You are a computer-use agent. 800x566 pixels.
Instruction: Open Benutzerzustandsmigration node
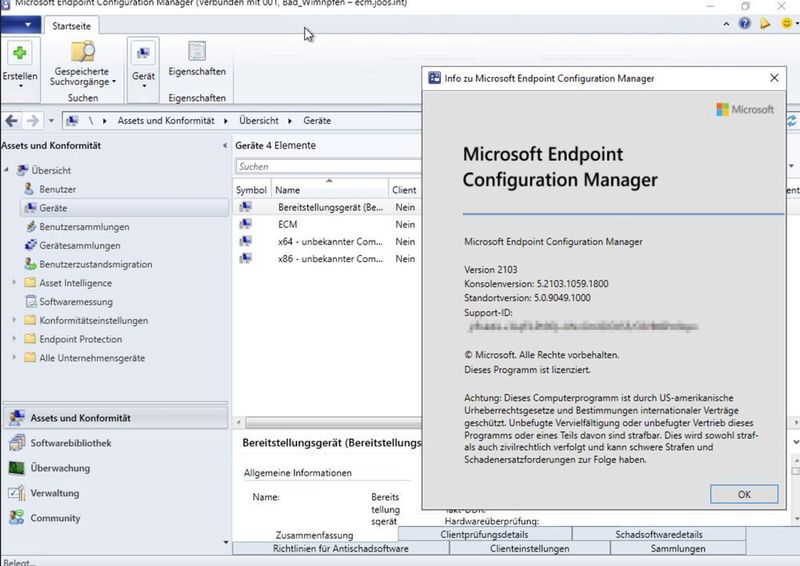pyautogui.click(x=95, y=264)
